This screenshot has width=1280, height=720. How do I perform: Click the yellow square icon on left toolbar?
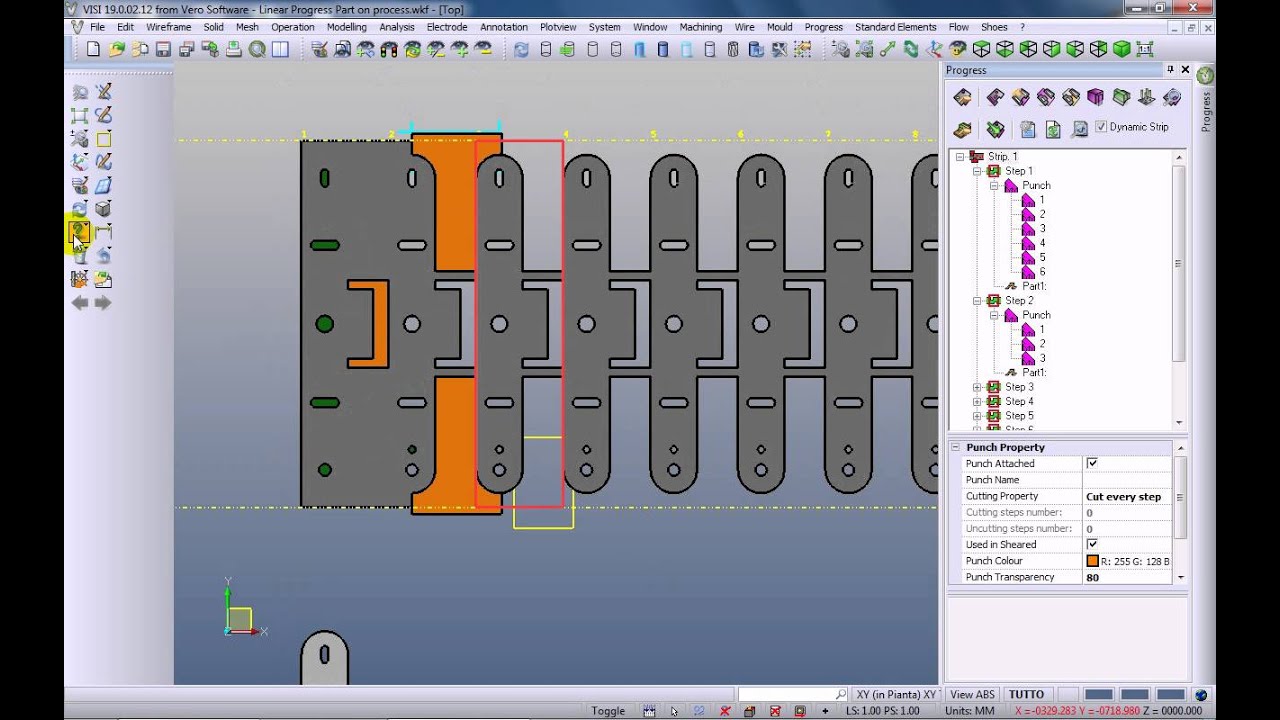[x=103, y=139]
